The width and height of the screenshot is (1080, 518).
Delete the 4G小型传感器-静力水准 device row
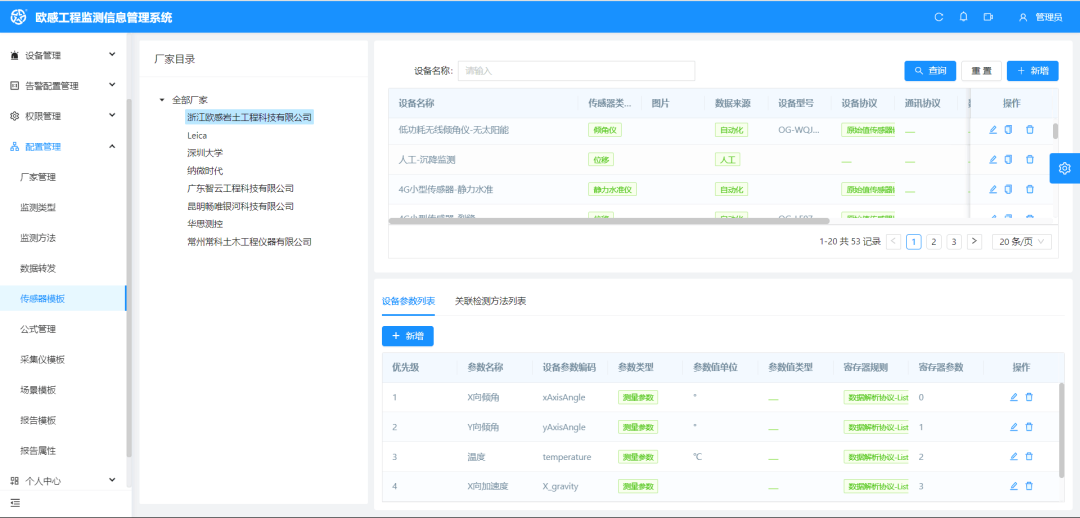(1030, 189)
